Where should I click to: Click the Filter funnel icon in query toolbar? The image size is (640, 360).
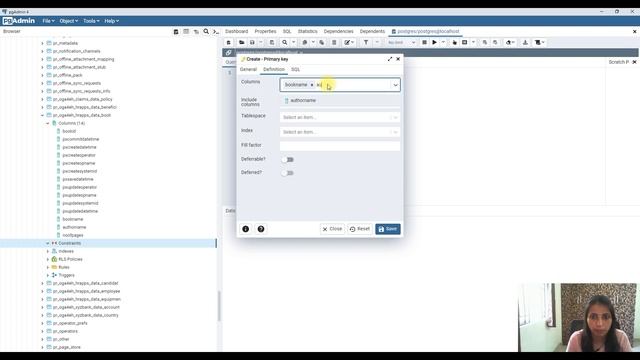tap(366, 42)
